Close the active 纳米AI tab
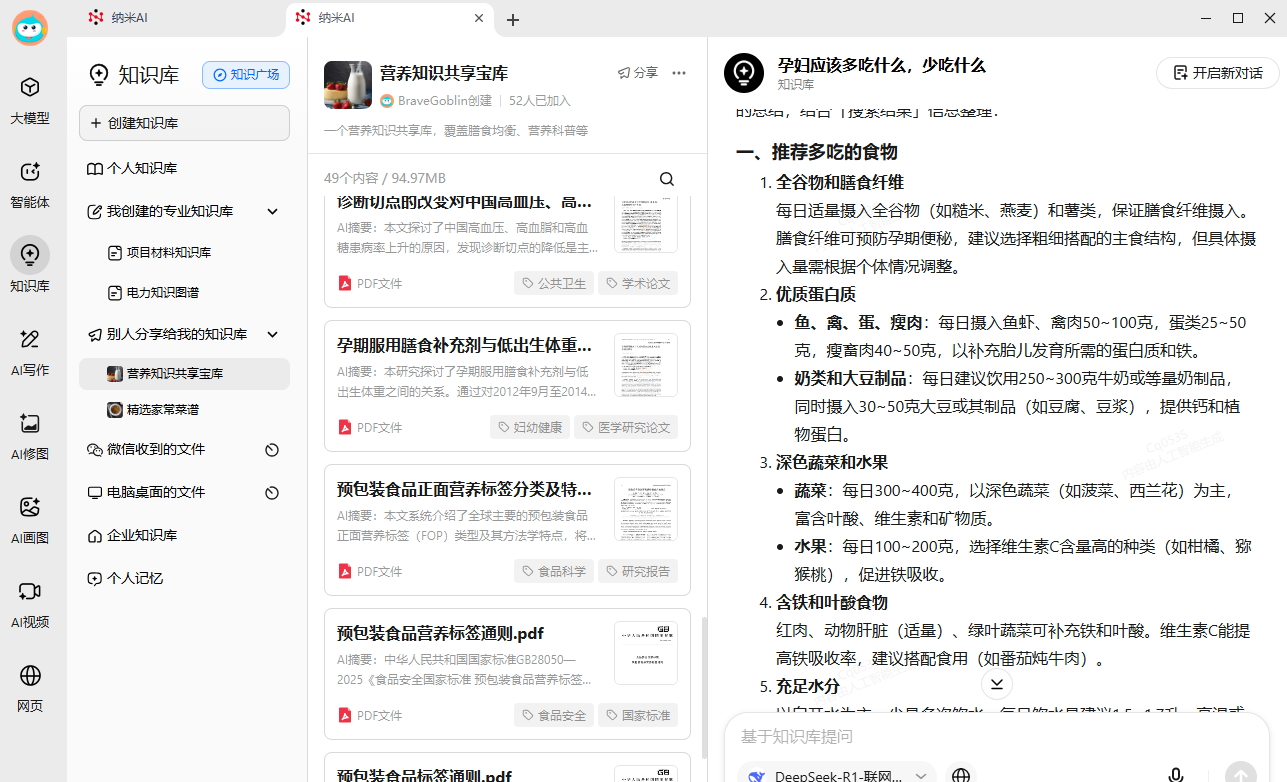The image size is (1287, 782). 479,18
